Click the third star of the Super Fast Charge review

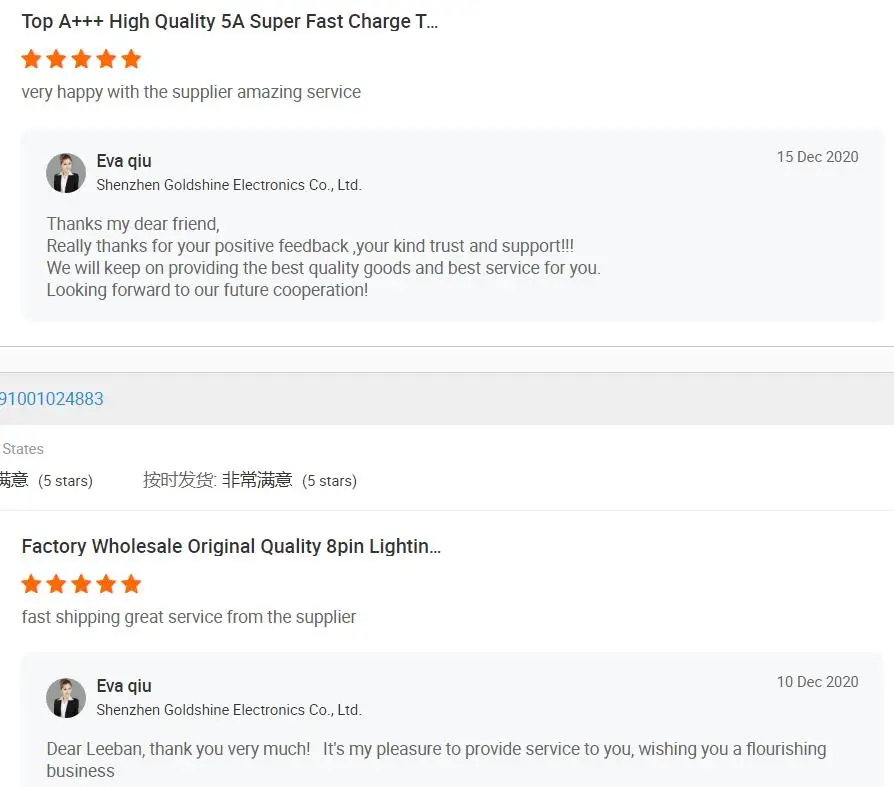click(x=81, y=59)
